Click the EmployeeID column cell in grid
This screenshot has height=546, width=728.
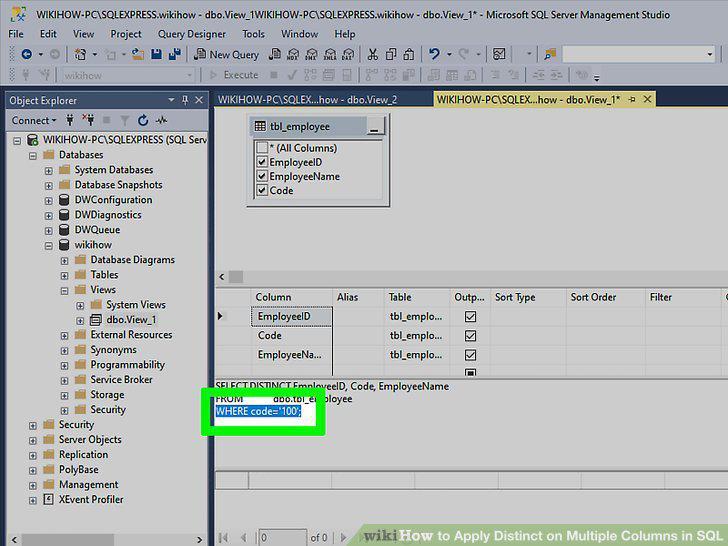(292, 317)
